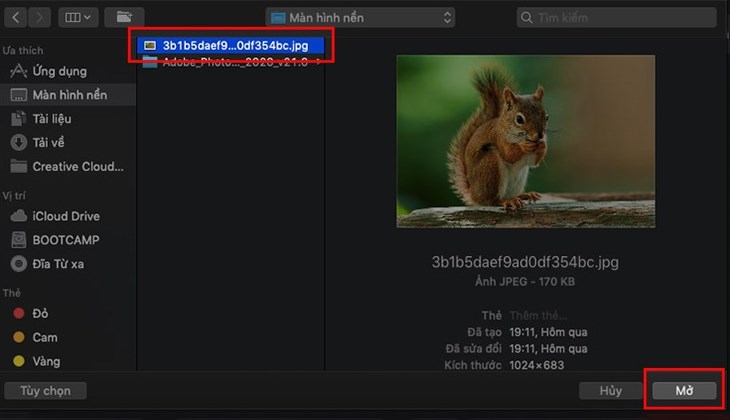This screenshot has width=730, height=420.
Task: Go forward with the right arrow button
Action: coord(40,18)
